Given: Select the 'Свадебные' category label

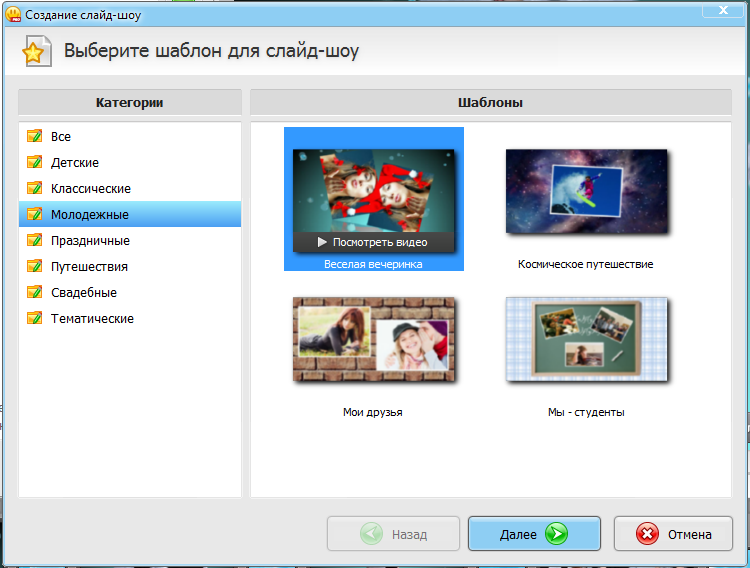Looking at the screenshot, I should tap(84, 292).
